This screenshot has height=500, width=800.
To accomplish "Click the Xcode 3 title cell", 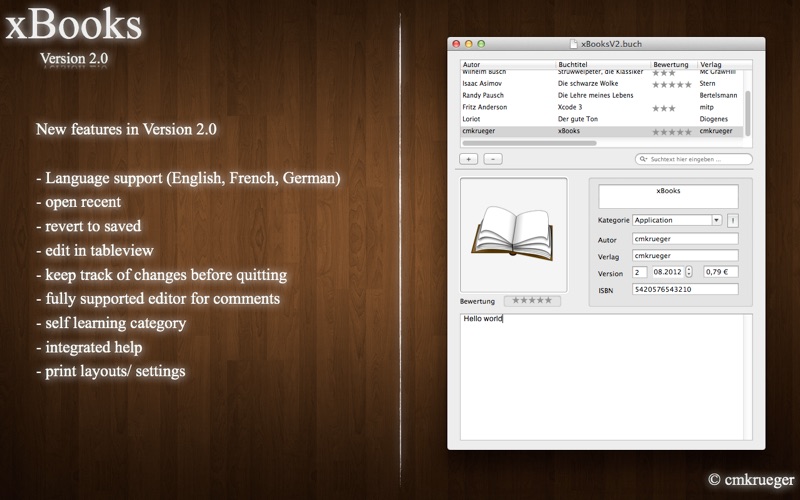I will [x=570, y=107].
